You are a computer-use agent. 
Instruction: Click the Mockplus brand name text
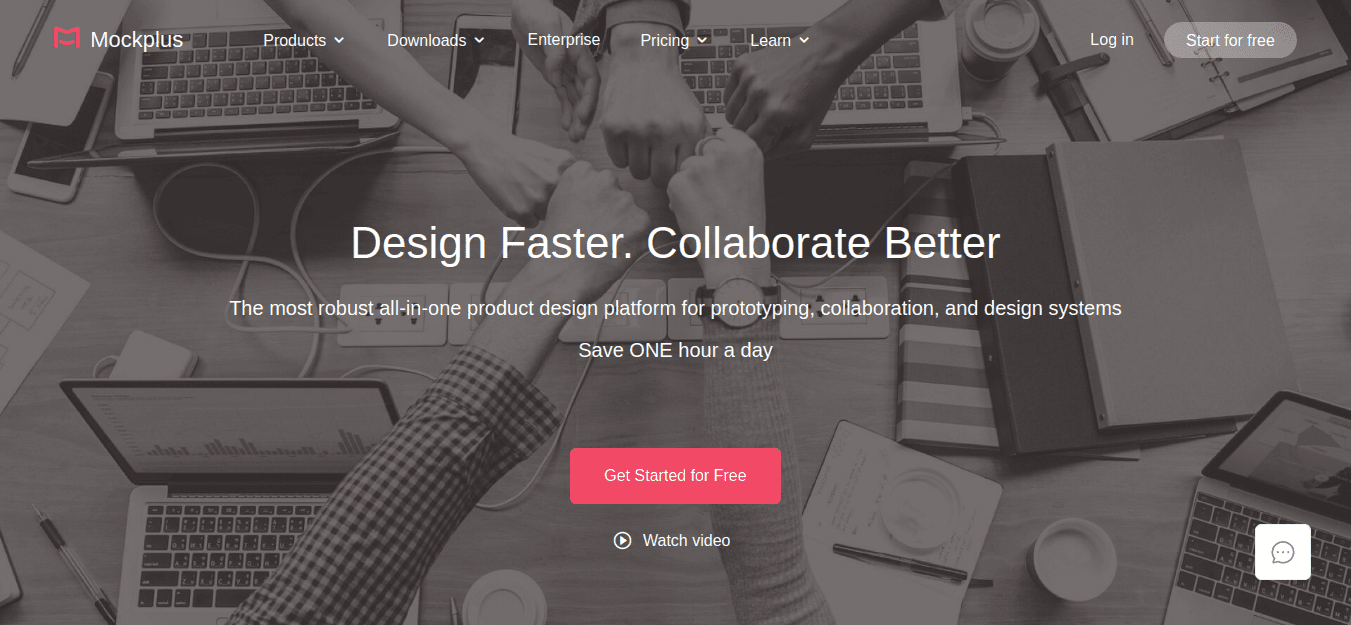[137, 40]
